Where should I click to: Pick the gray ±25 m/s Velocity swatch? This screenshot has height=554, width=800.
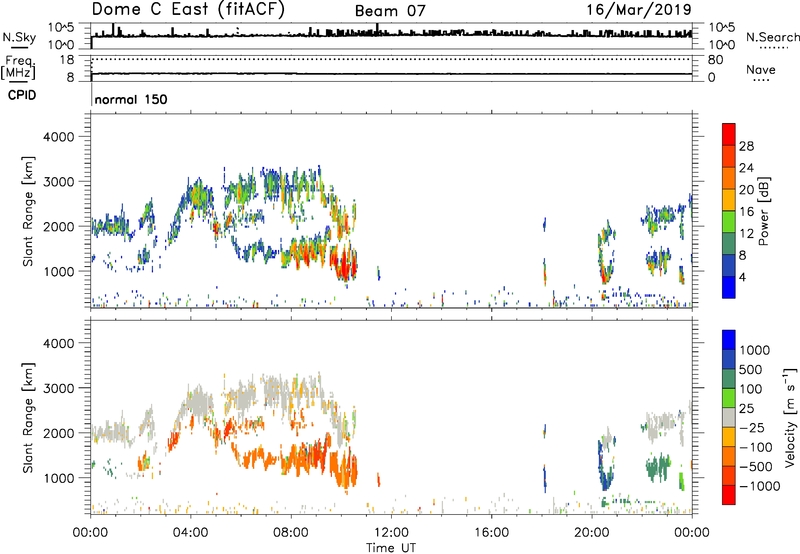coord(729,418)
